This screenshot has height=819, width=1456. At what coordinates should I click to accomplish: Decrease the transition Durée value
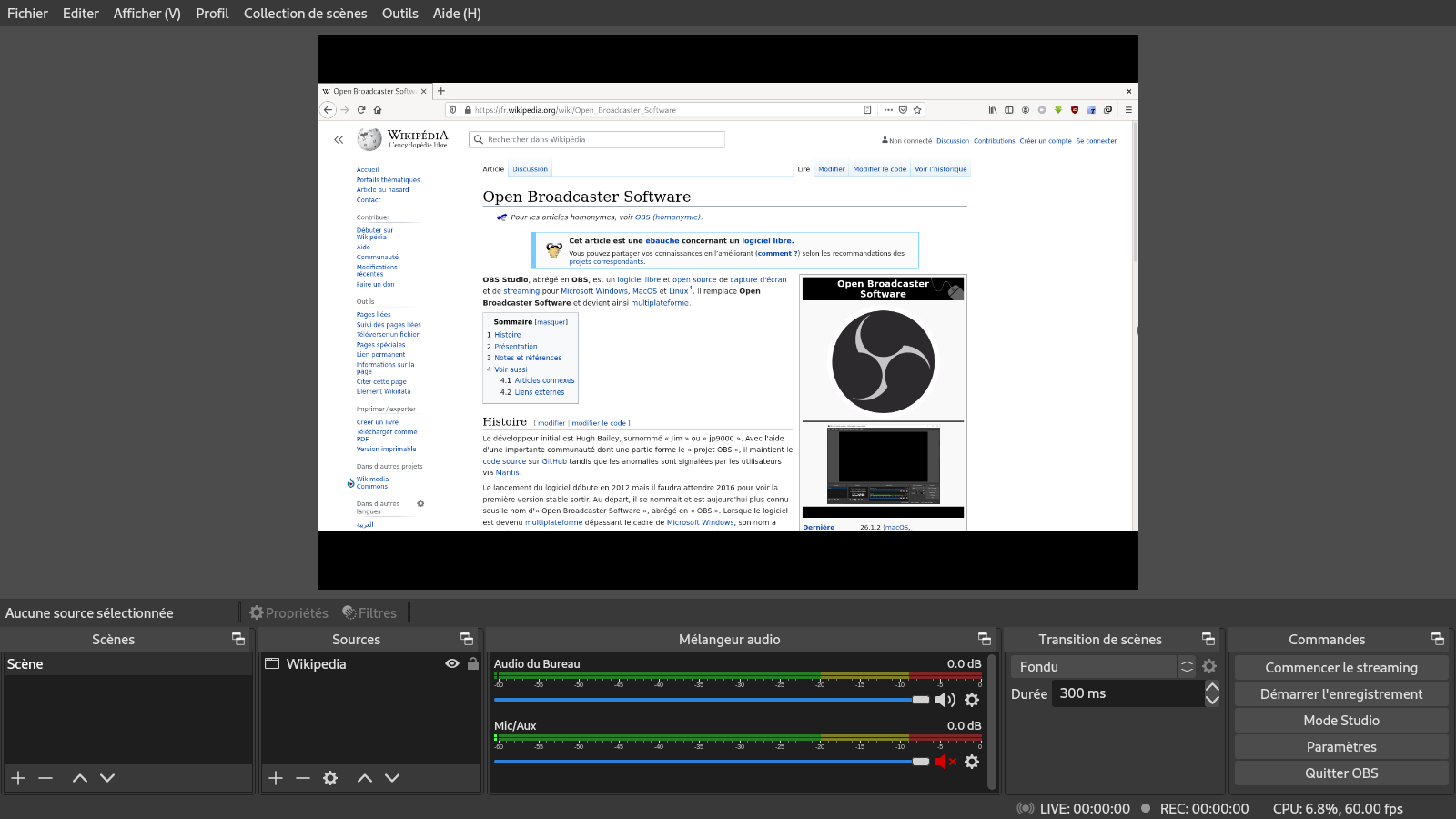[1212, 701]
